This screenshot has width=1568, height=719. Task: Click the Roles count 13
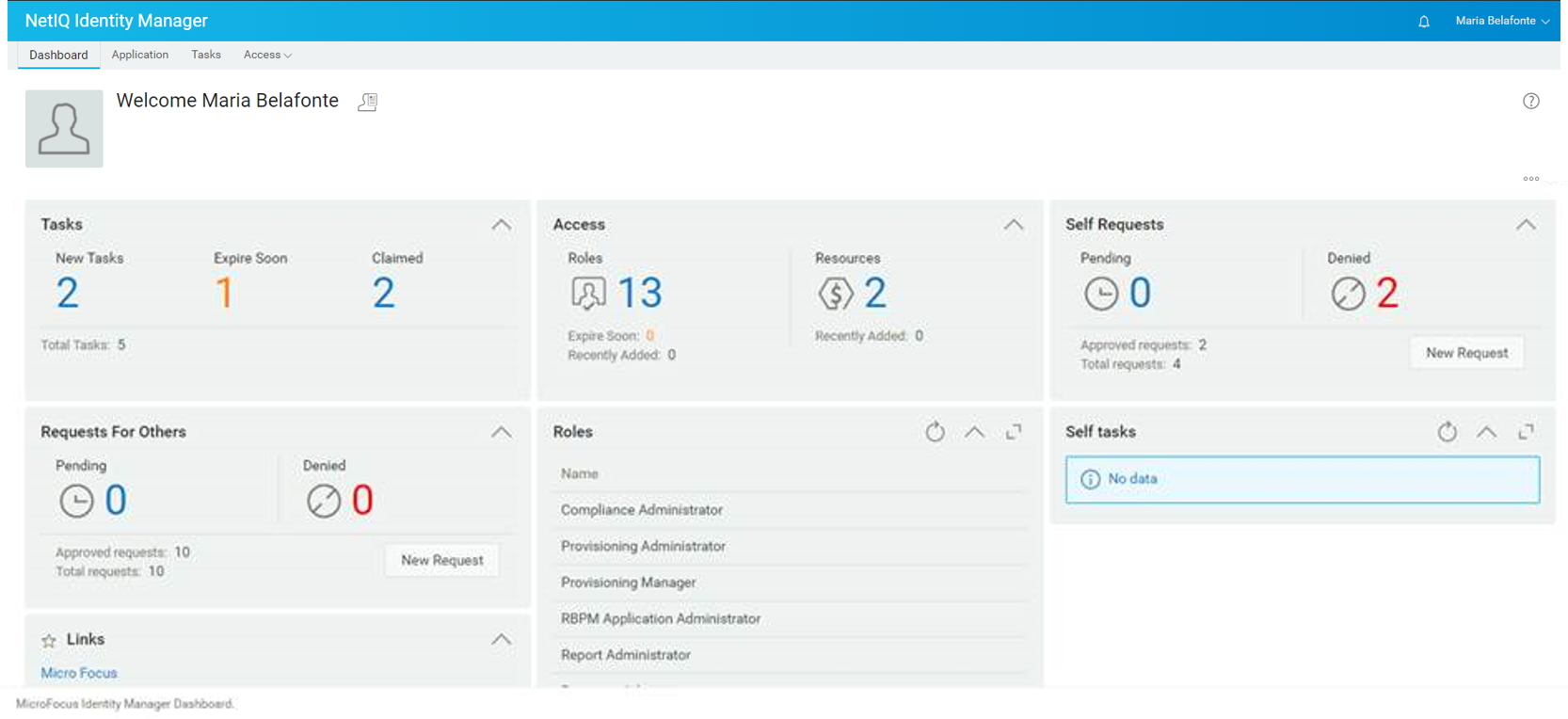point(640,294)
